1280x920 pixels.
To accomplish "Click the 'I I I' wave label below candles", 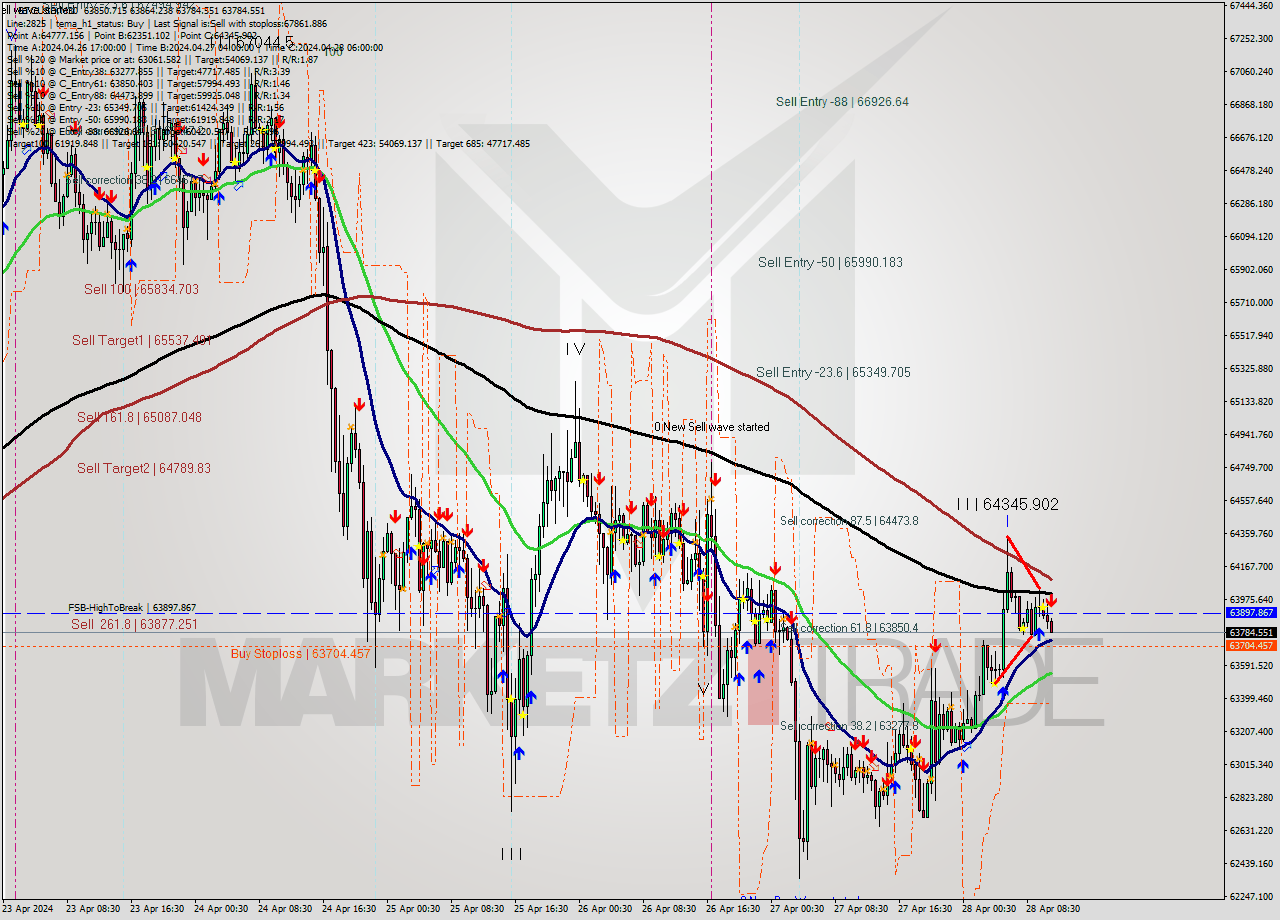I will pyautogui.click(x=511, y=854).
